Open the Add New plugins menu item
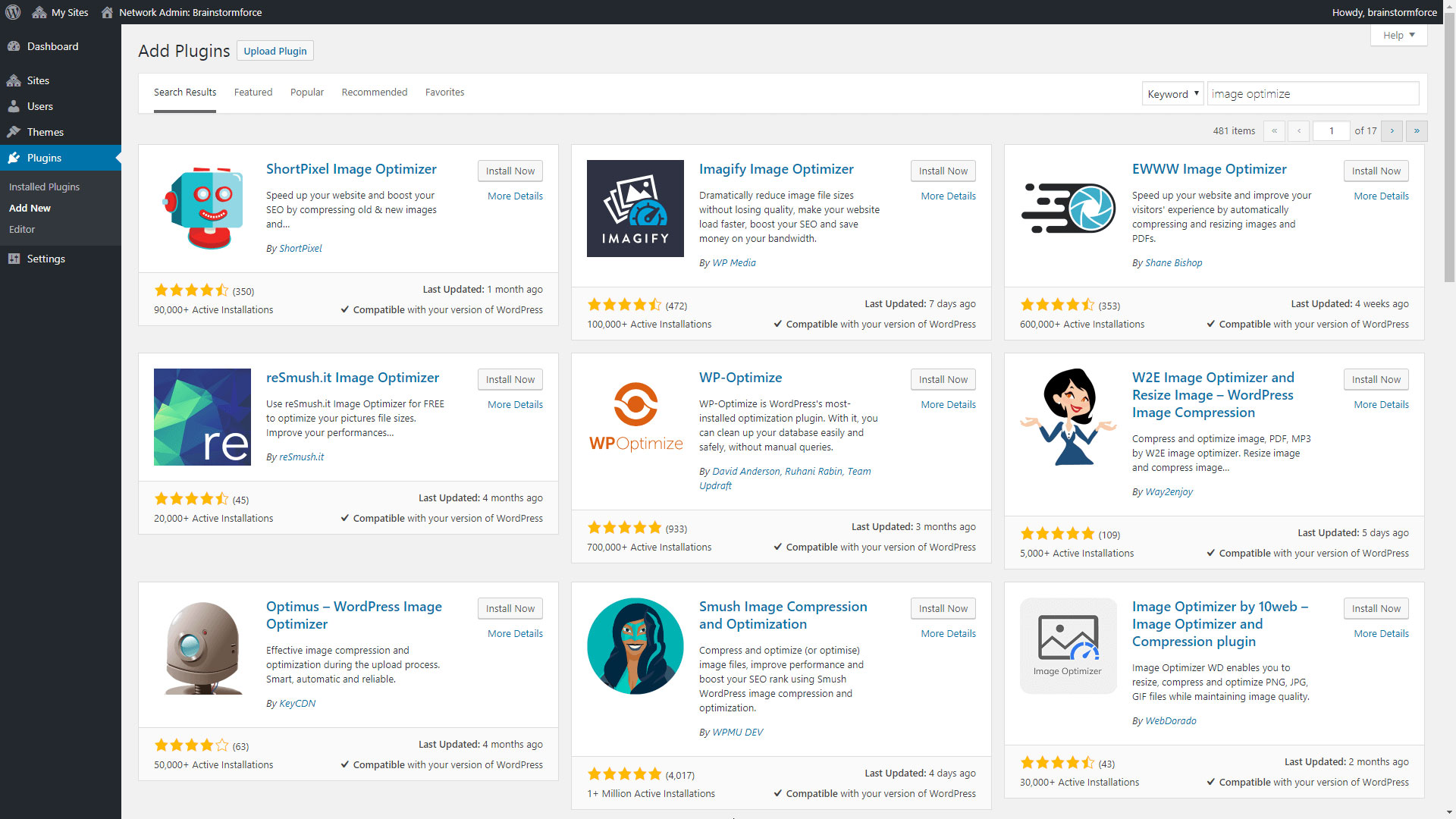The image size is (1456, 819). click(30, 208)
